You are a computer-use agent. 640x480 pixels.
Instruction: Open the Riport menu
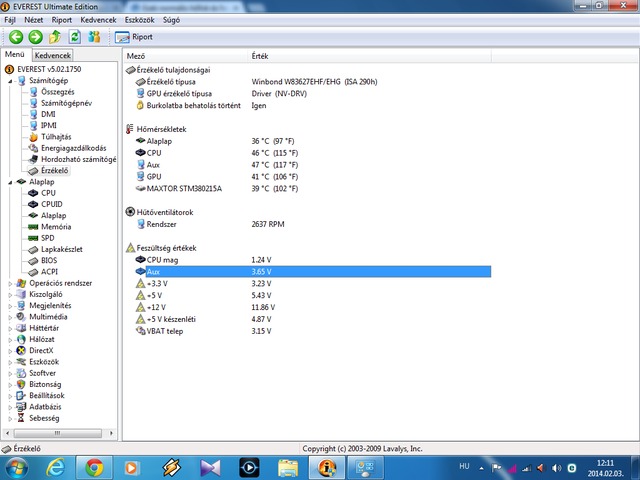62,20
